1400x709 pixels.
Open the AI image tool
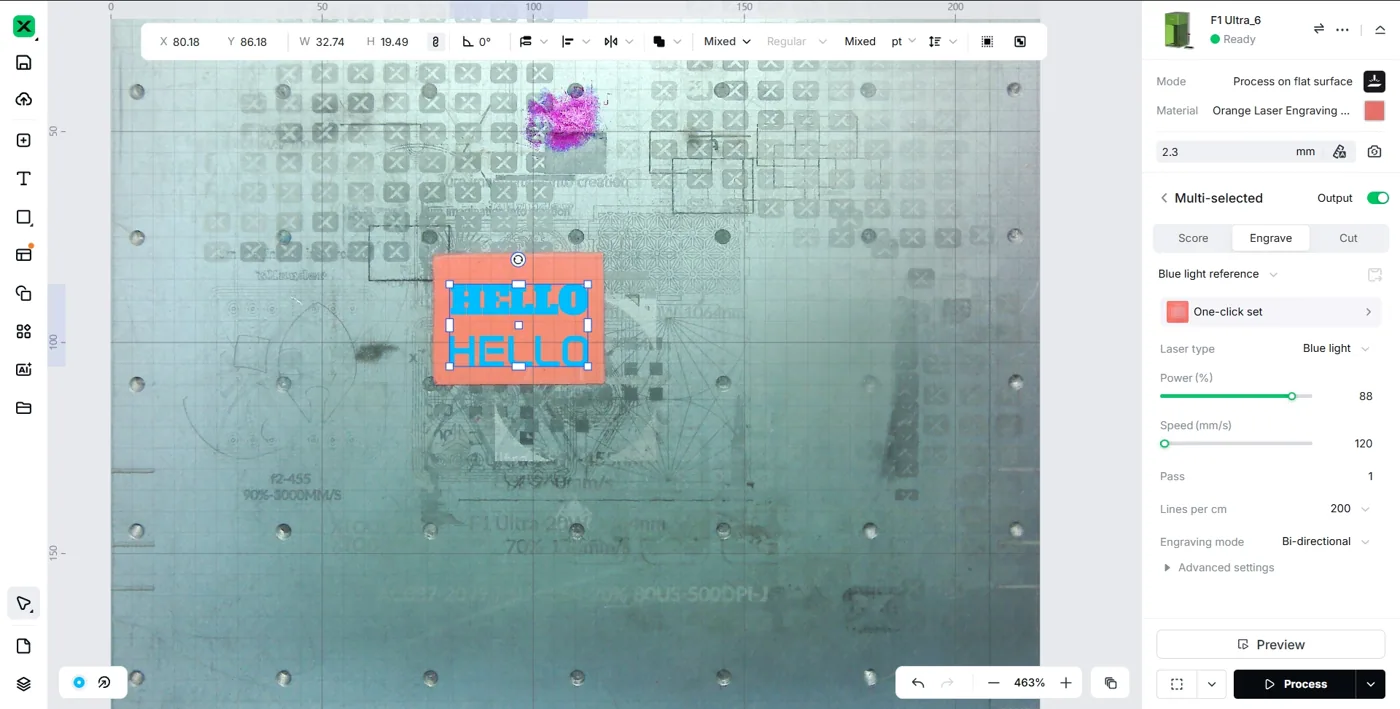tap(24, 369)
